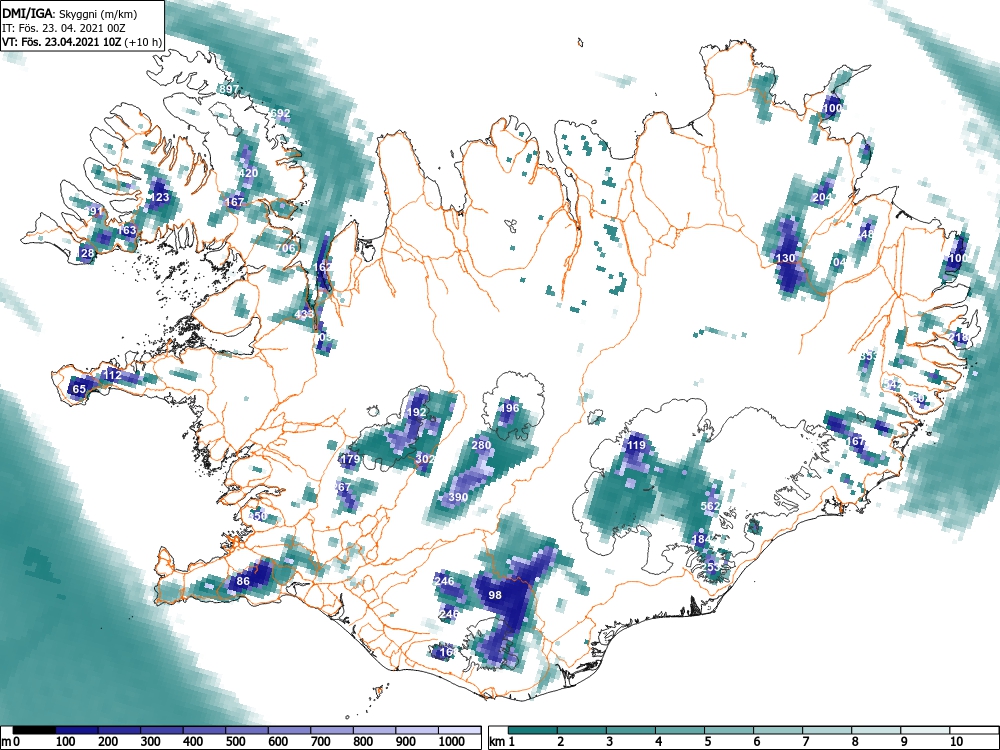The image size is (1000, 750).
Task: Click the dark navy 100–200 m legend segment
Action: (x=77, y=730)
